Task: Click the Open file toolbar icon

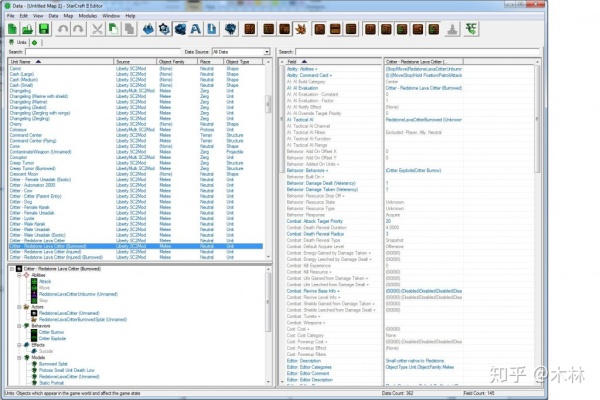Action: pos(28,29)
